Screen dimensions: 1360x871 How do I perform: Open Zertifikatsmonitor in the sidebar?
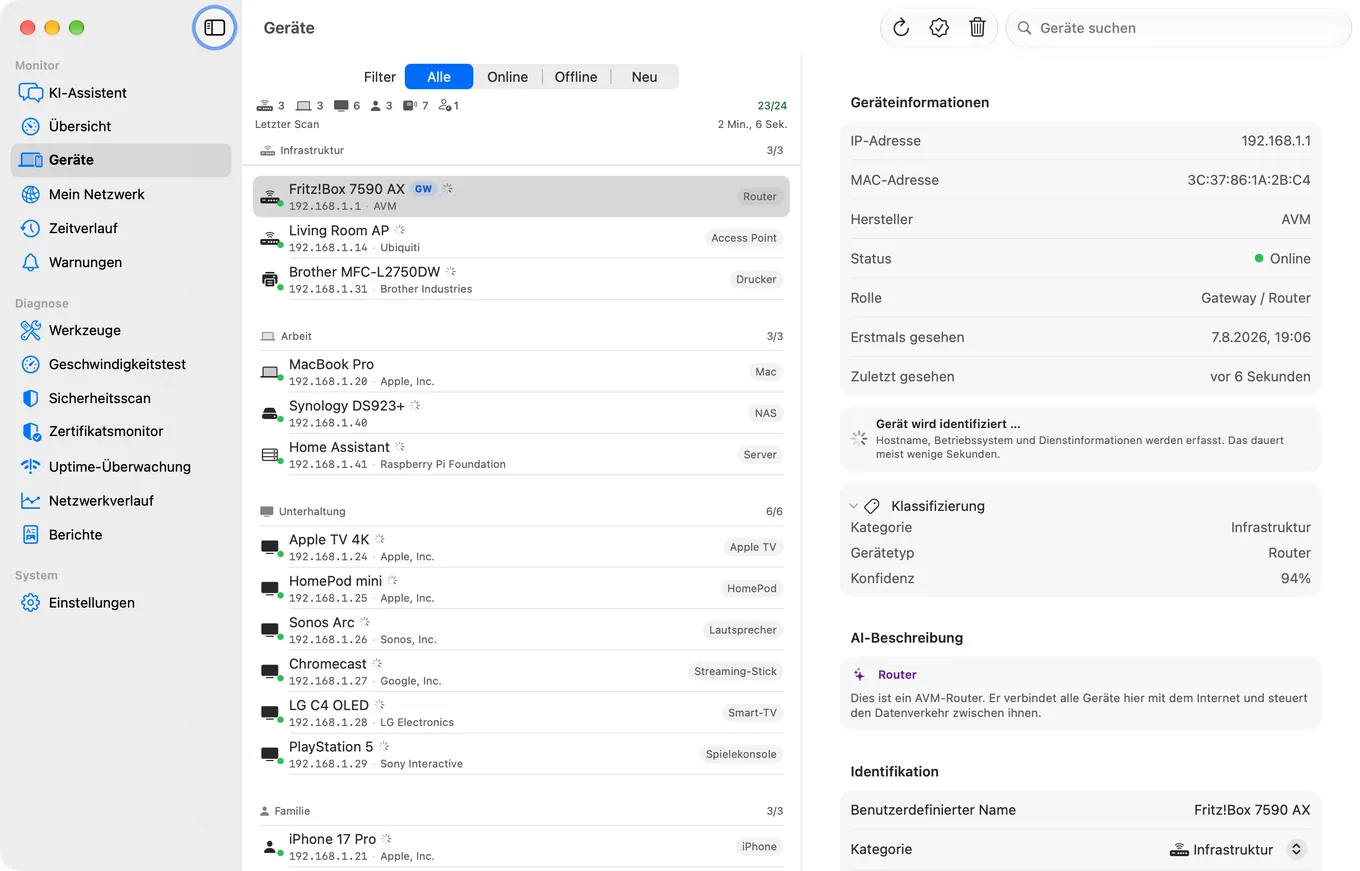pos(121,432)
